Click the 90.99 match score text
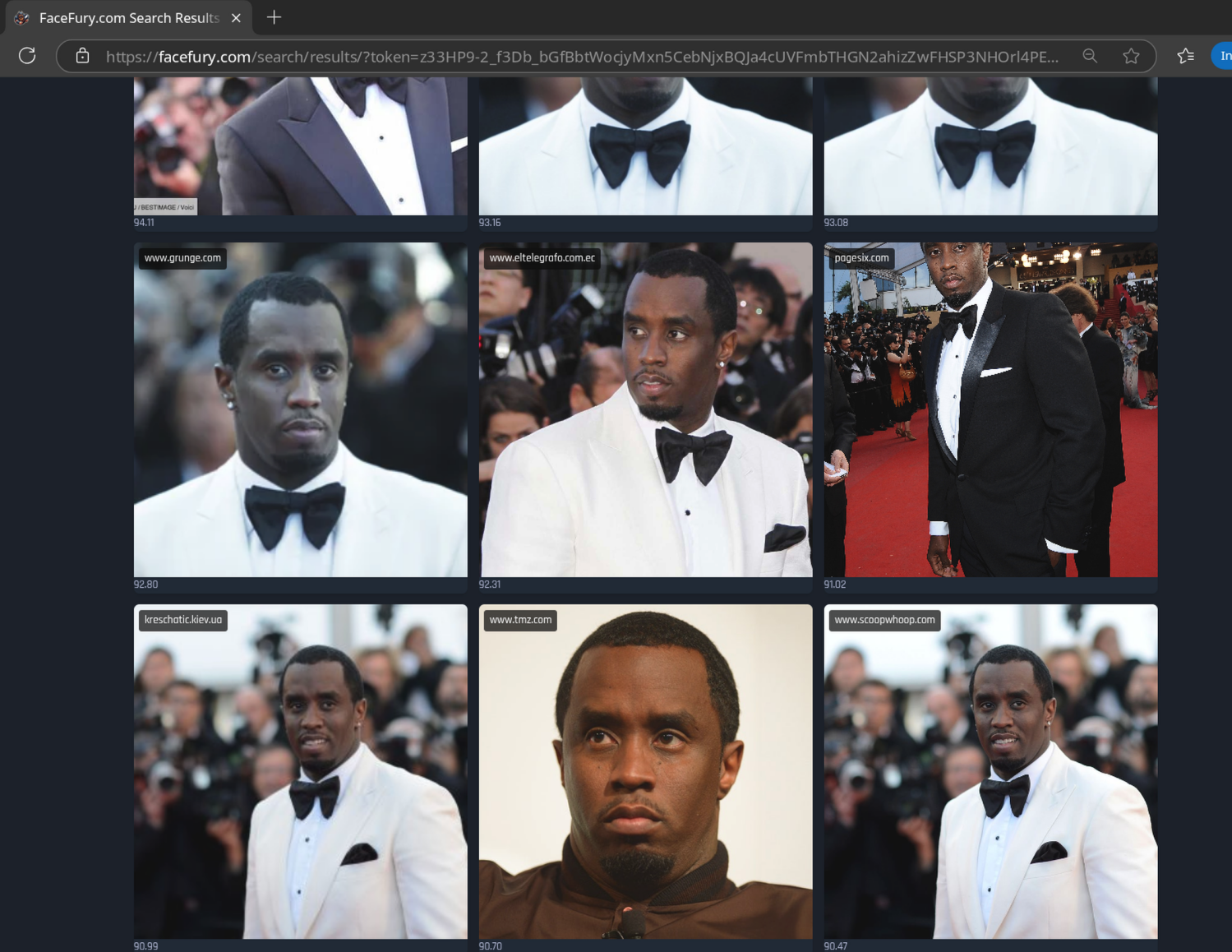 pos(145,946)
